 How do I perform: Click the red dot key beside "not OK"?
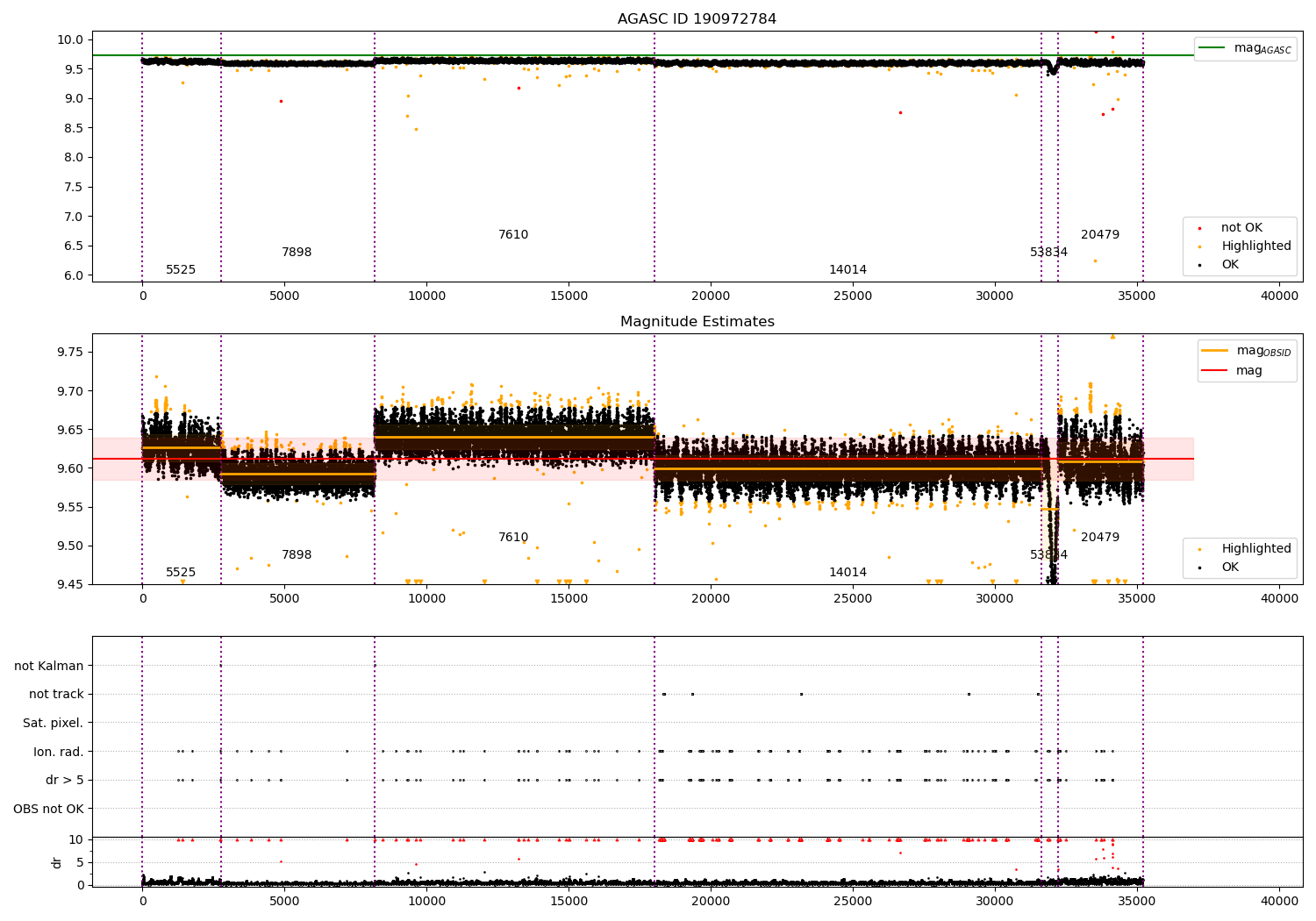[x=1199, y=228]
